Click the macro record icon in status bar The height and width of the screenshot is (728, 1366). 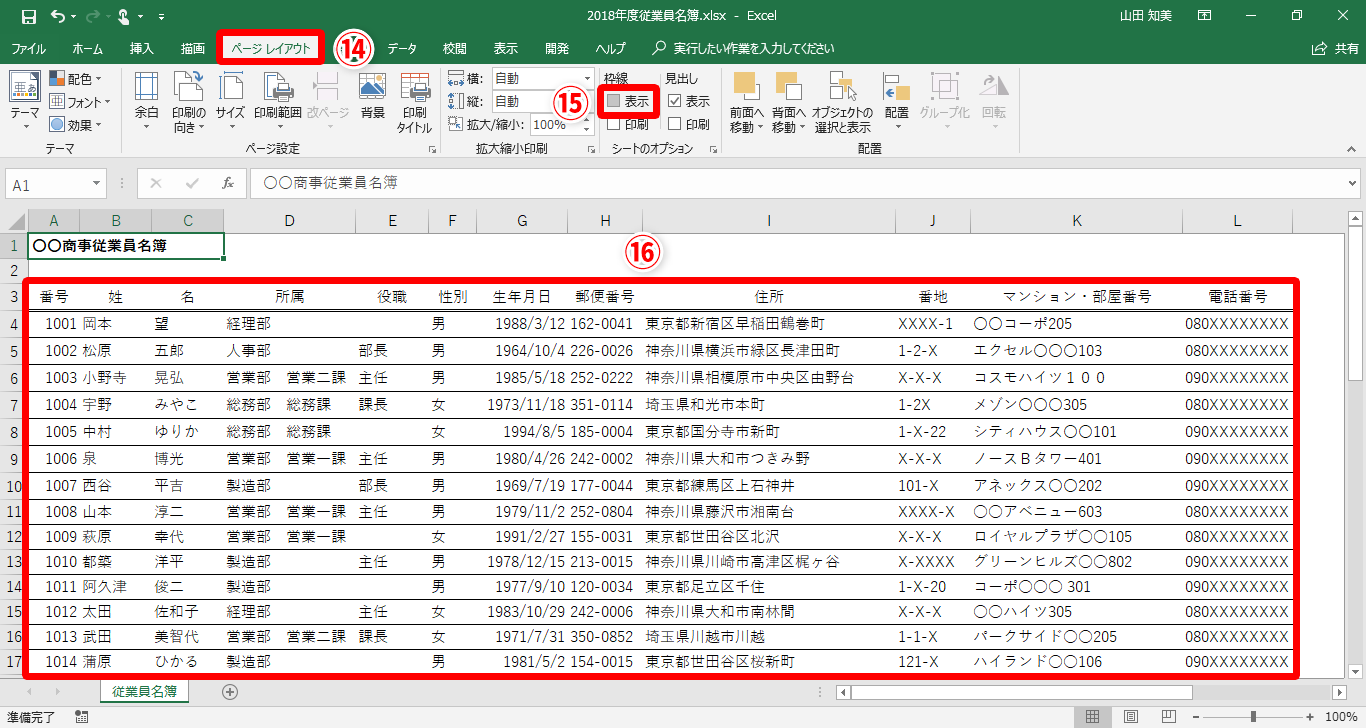pyautogui.click(x=81, y=716)
